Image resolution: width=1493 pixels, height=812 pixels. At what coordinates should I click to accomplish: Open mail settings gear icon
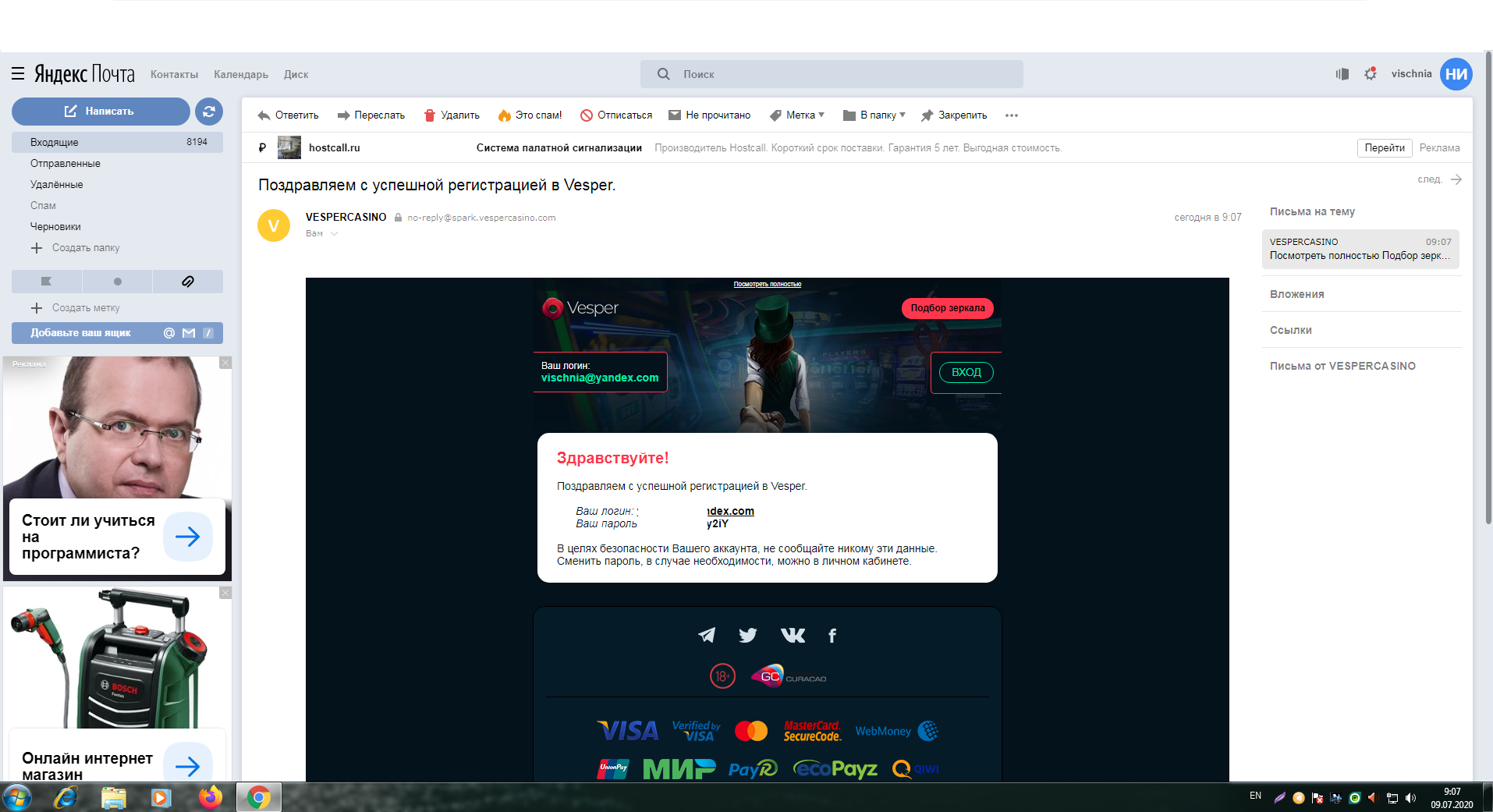pos(1371,74)
